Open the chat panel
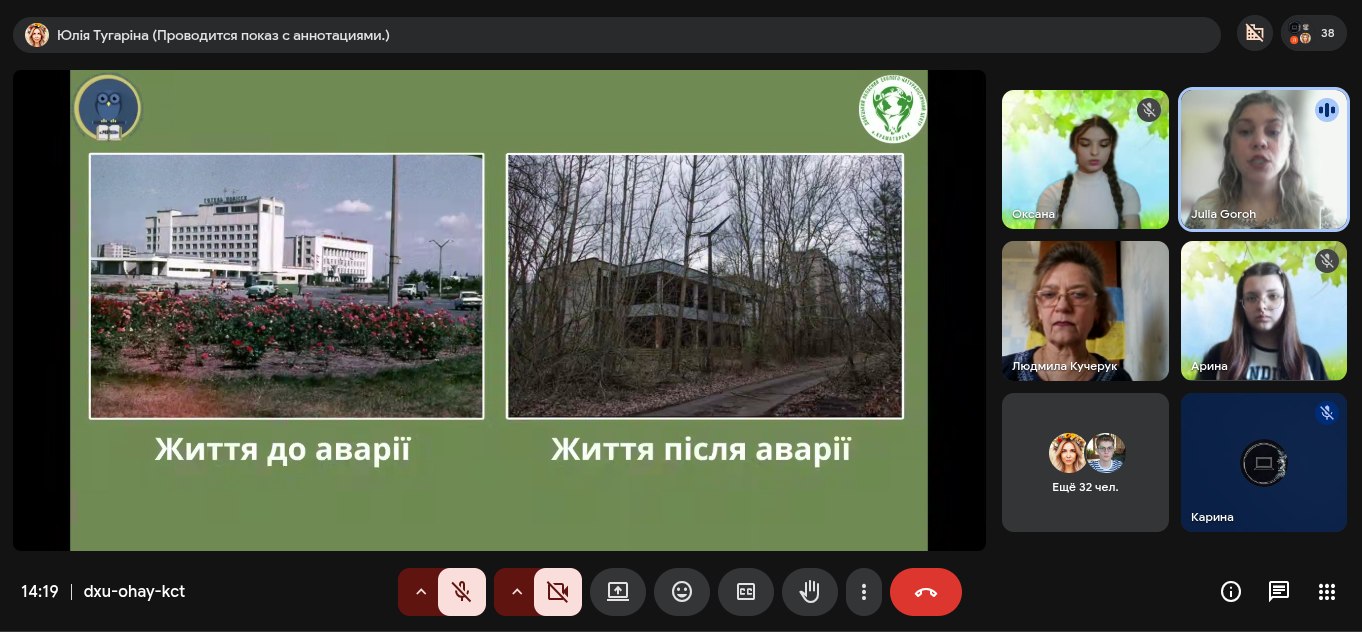Viewport: 1362px width, 632px height. coord(1279,592)
